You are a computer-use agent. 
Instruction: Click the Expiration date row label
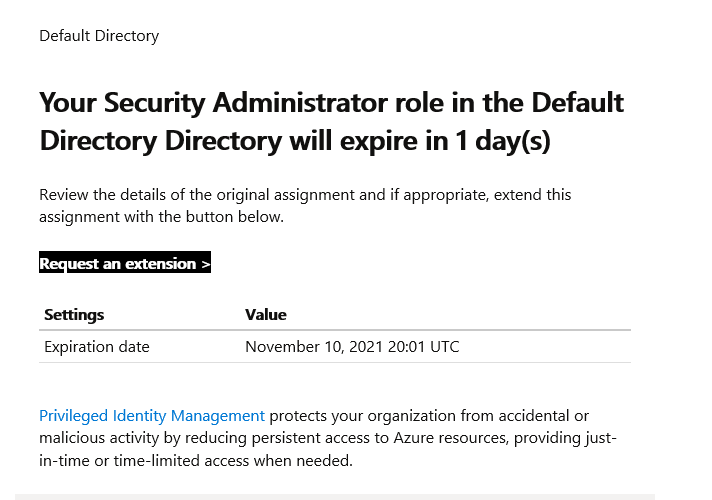pos(97,347)
